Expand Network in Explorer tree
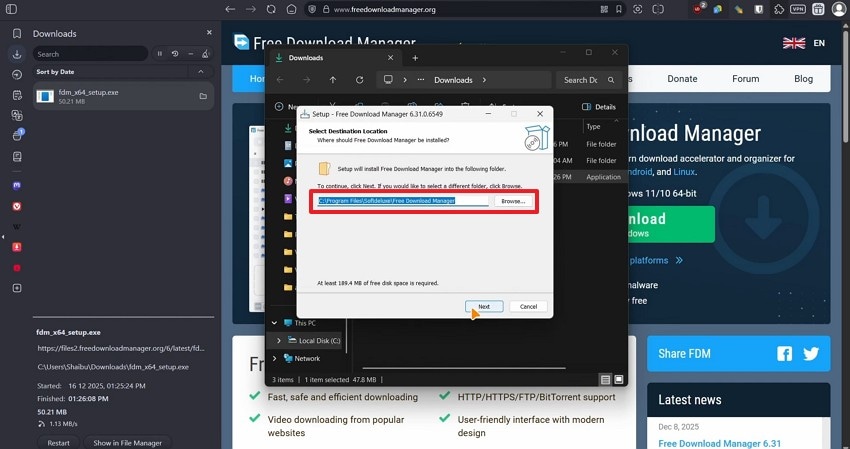Viewport: 850px width, 449px height. point(274,358)
